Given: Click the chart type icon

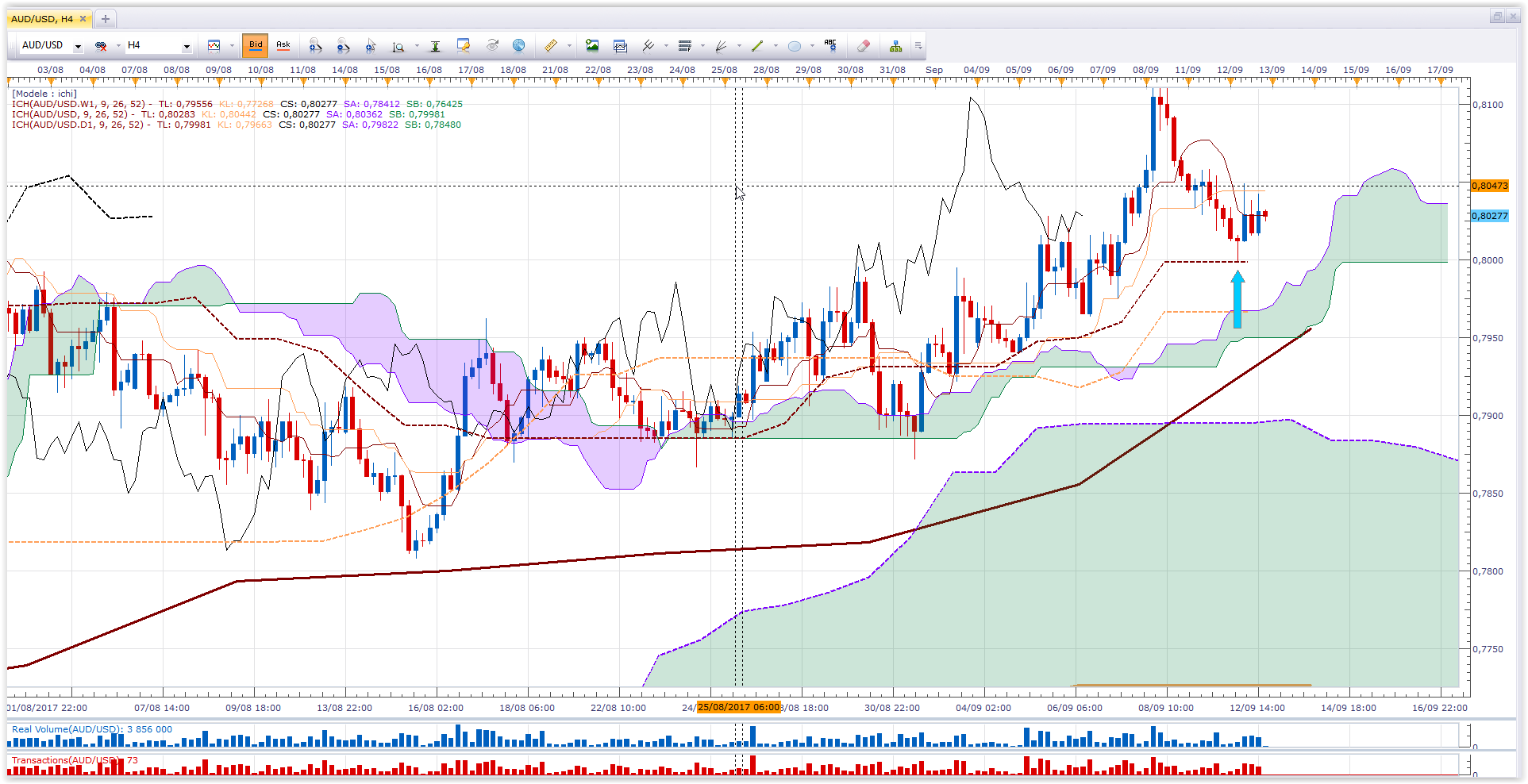Looking at the screenshot, I should point(214,46).
